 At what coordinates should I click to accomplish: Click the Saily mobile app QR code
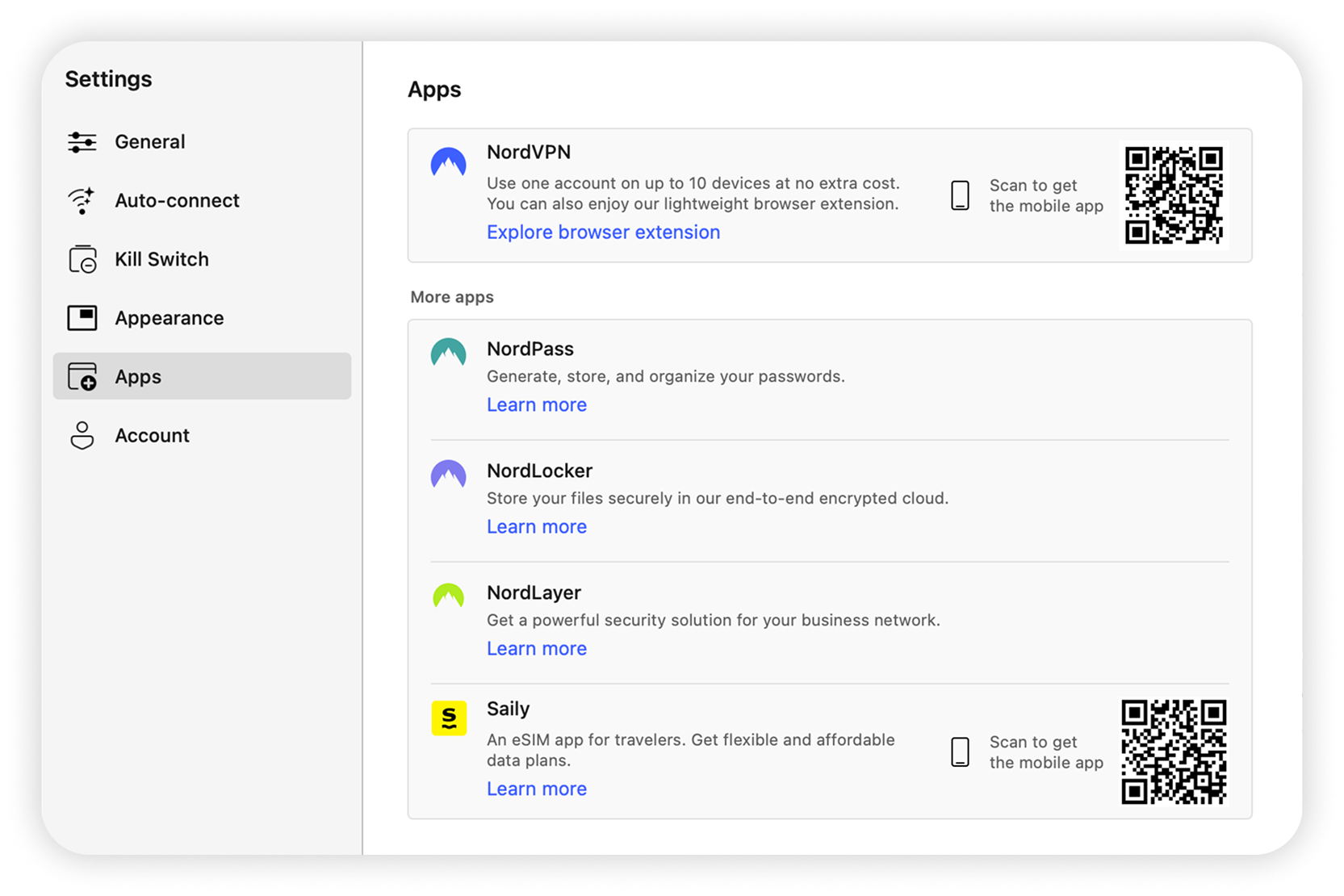point(1174,752)
